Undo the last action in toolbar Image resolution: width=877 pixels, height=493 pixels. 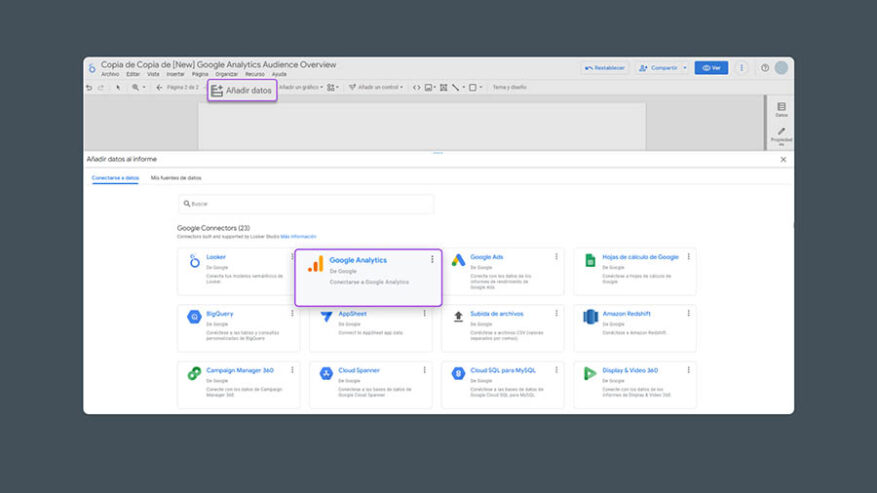coord(89,87)
